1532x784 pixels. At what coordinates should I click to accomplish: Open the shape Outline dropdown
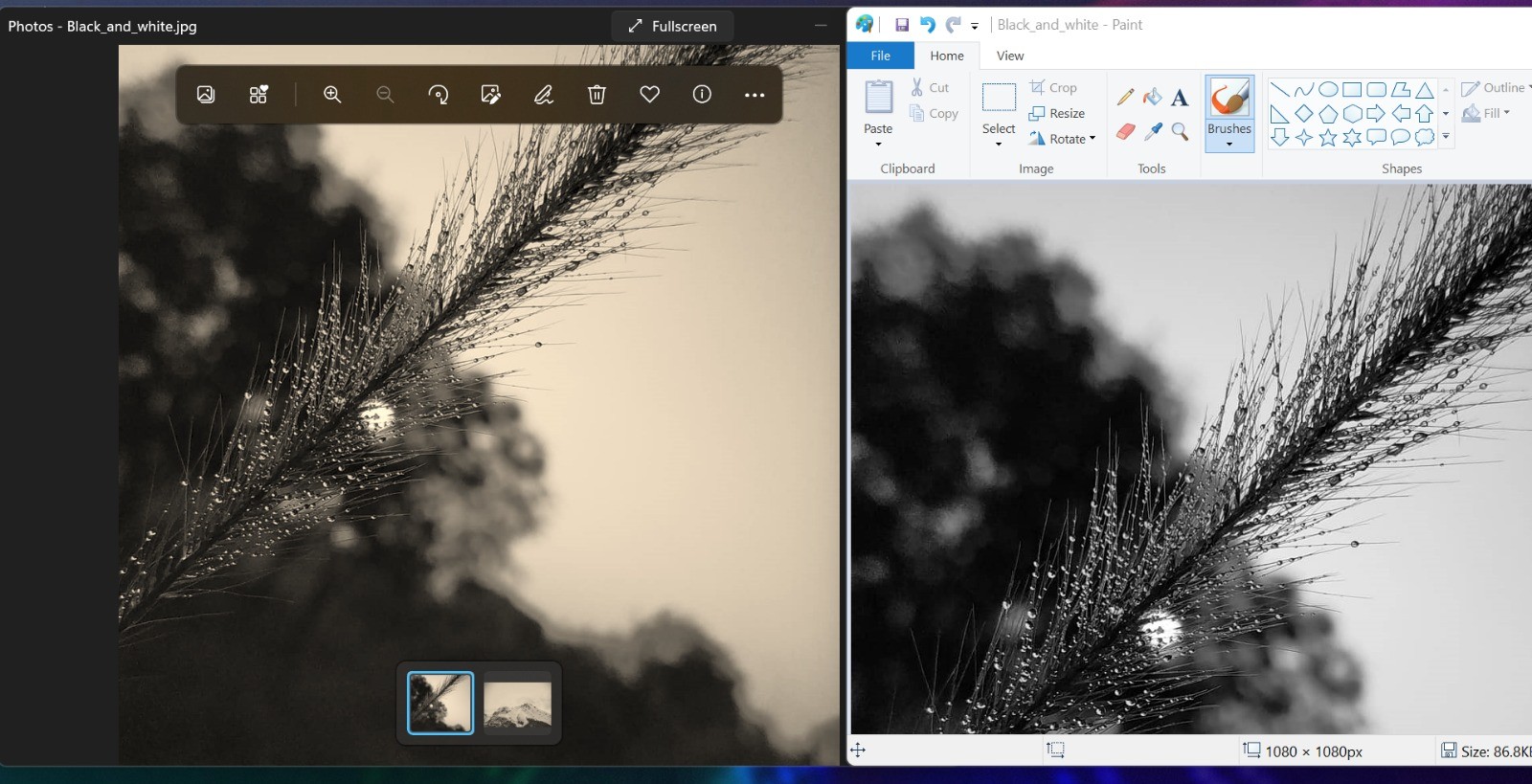coord(1496,88)
